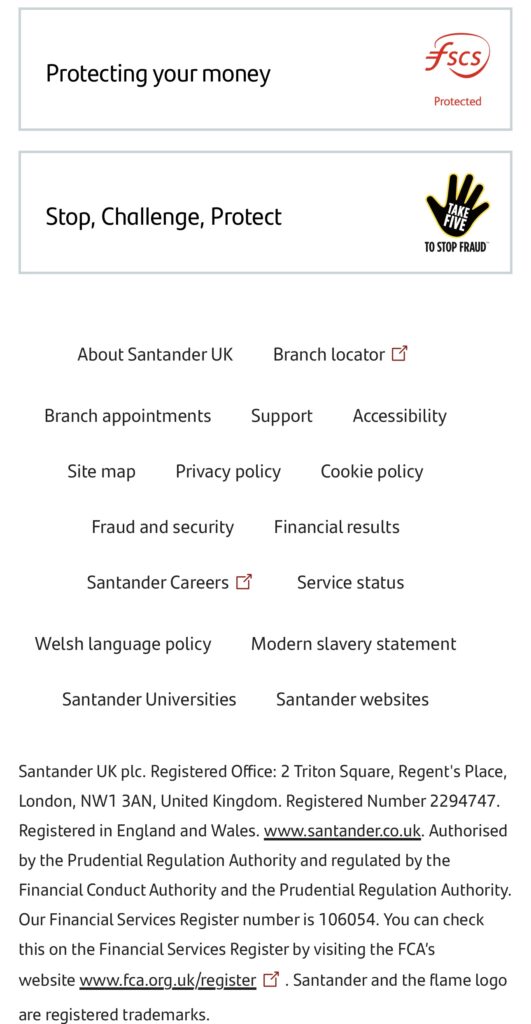Visit the Accessibility link
The height and width of the screenshot is (1024, 531).
click(x=400, y=416)
